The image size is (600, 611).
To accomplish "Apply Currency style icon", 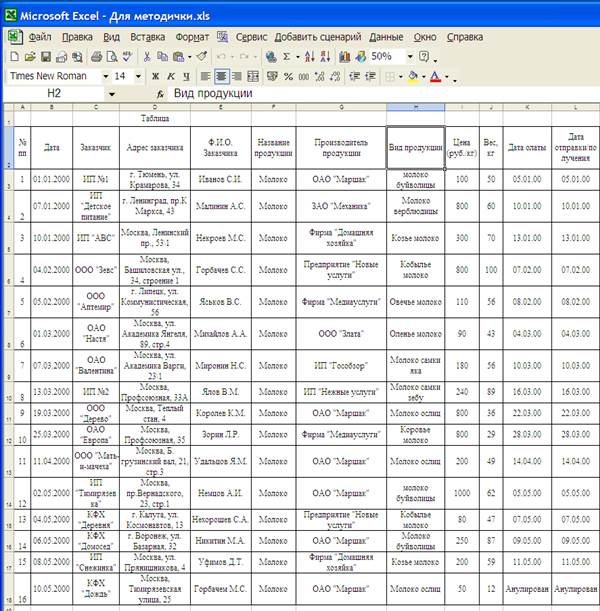I will (x=272, y=76).
